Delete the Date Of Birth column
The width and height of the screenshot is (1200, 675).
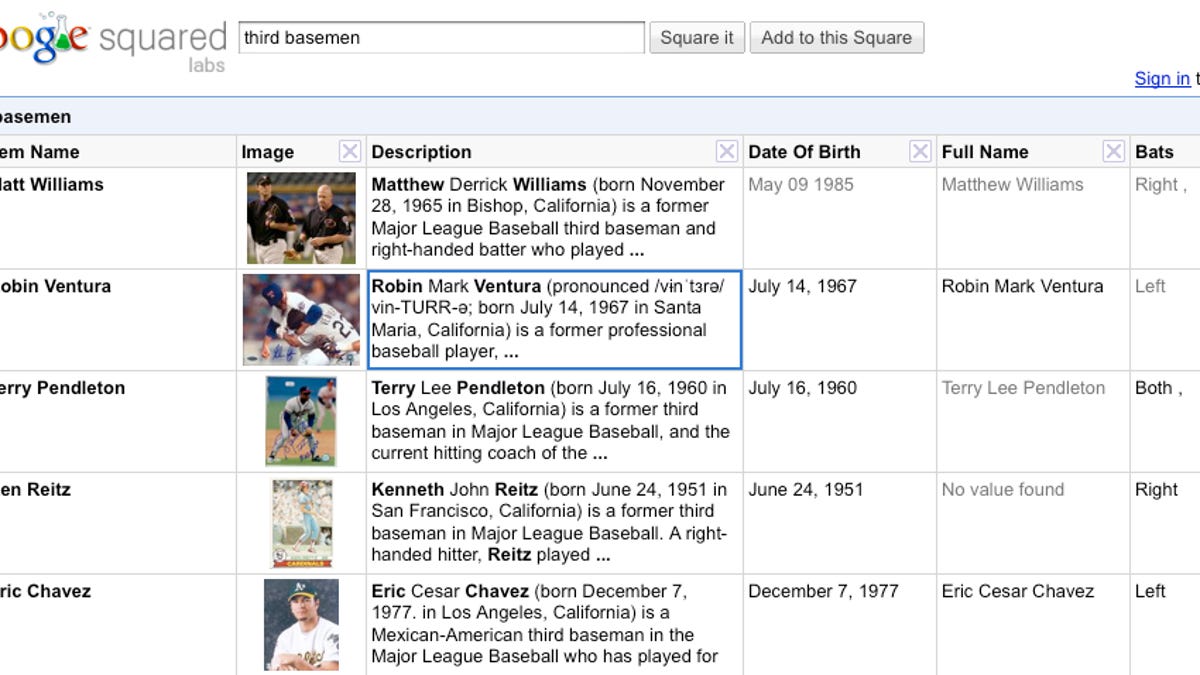(x=920, y=152)
